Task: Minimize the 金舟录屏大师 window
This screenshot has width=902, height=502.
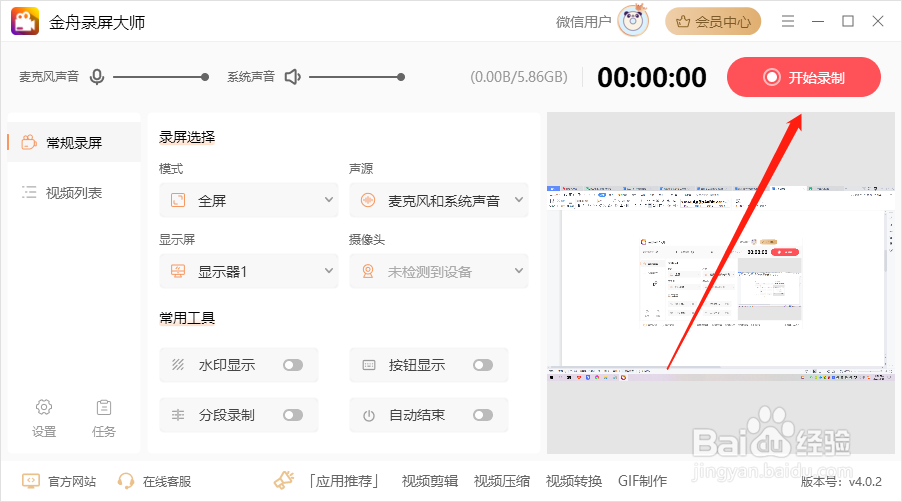Action: [x=818, y=21]
